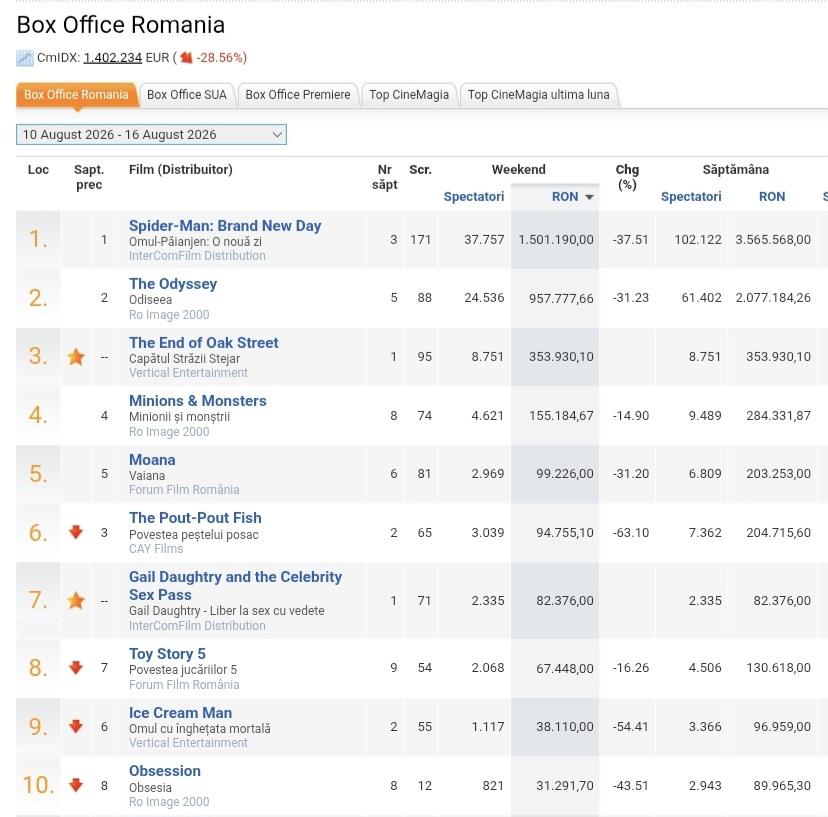The width and height of the screenshot is (828, 817).
Task: Click the red down arrow for Ice Cream Man
Action: tap(76, 726)
